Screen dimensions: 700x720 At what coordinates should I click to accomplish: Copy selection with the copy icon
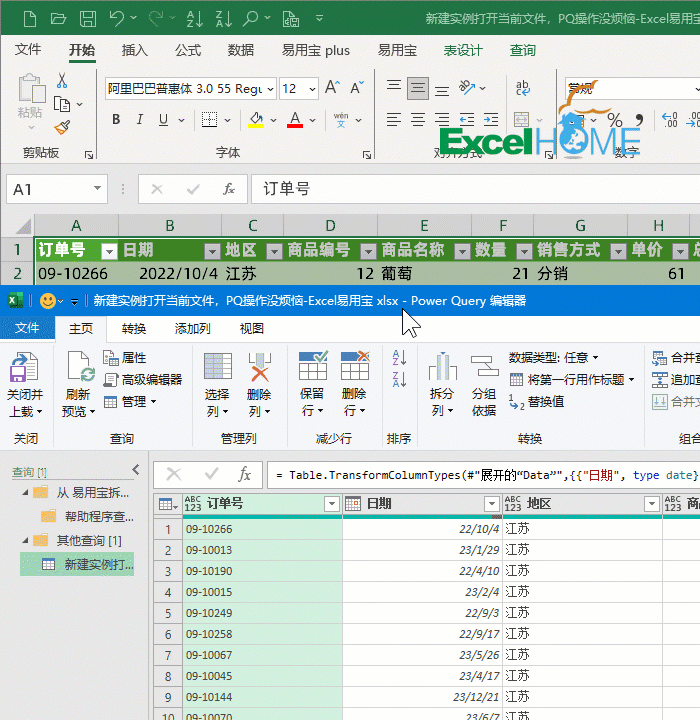[62, 104]
